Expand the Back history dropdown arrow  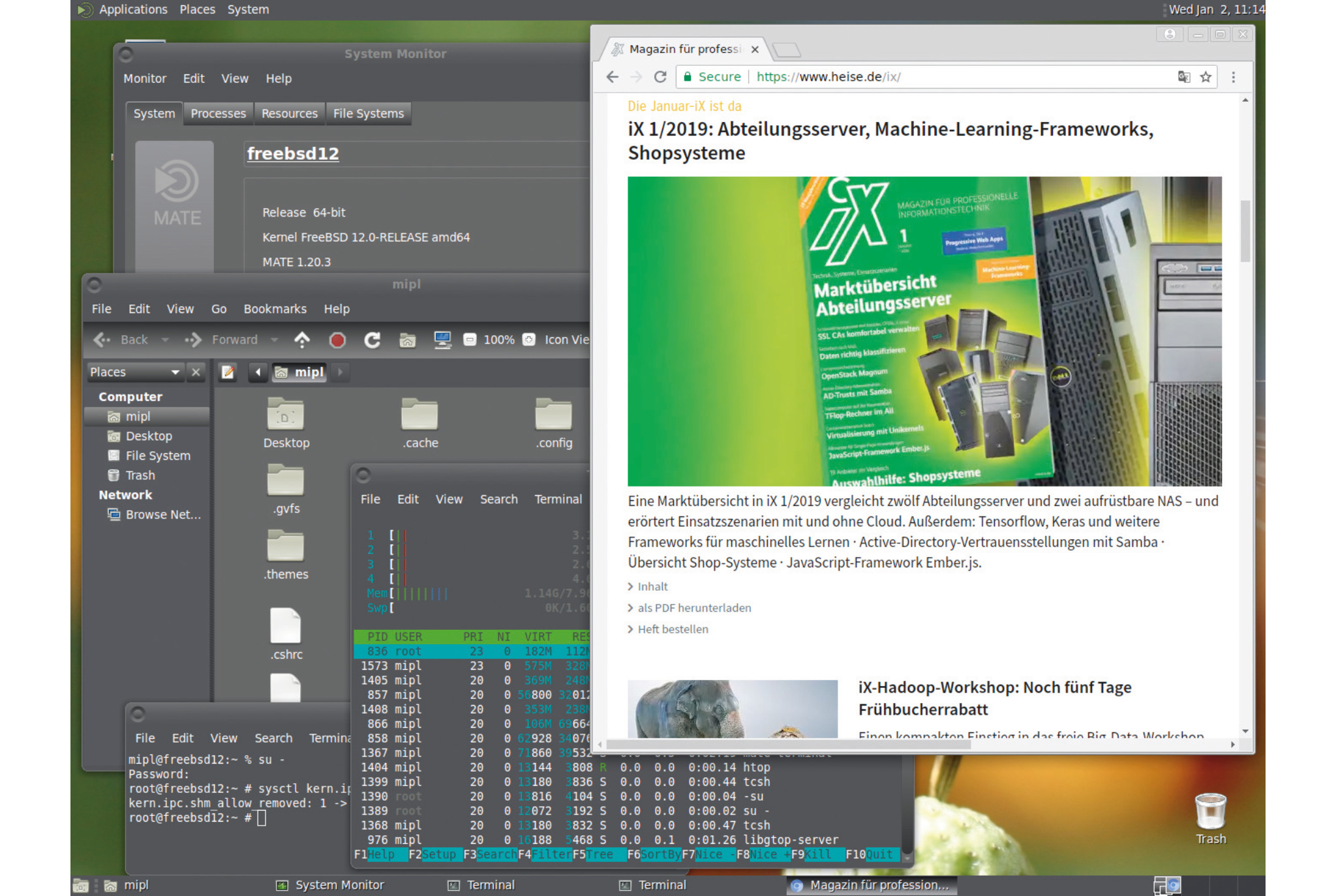[165, 340]
